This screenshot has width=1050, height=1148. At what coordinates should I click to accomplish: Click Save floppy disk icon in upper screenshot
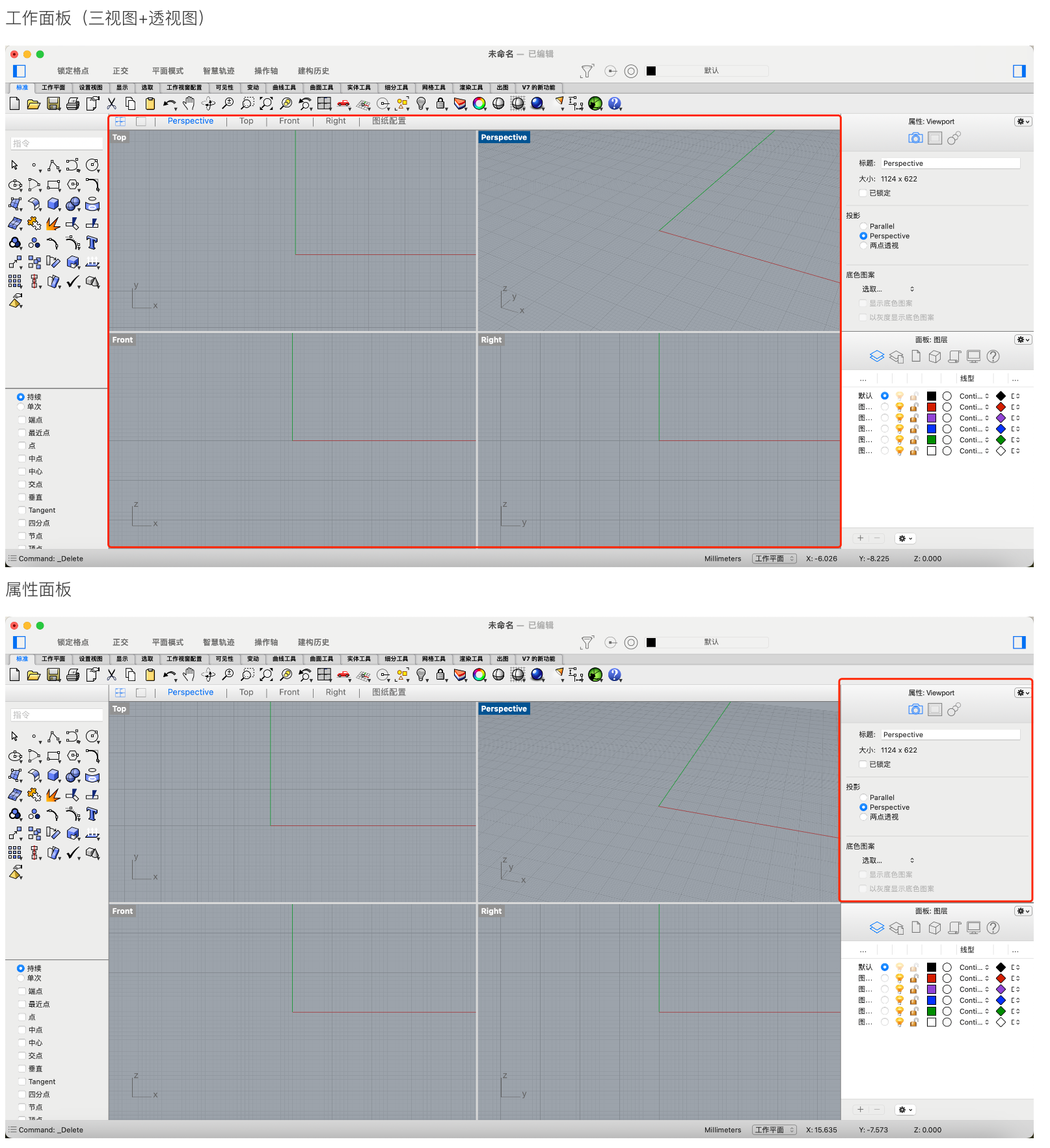pos(53,103)
